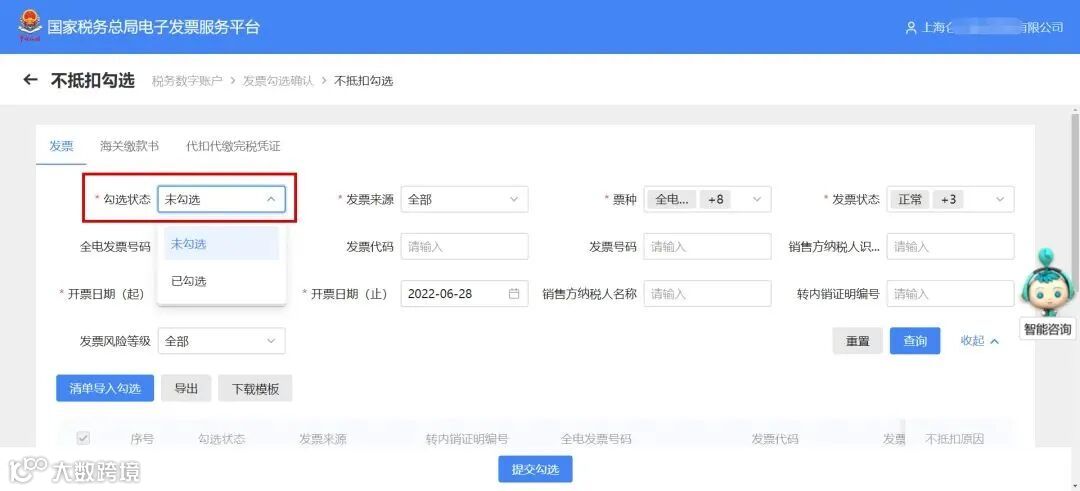Open the 智能咨询 assistant mascot
The width and height of the screenshot is (1080, 491).
(1046, 282)
